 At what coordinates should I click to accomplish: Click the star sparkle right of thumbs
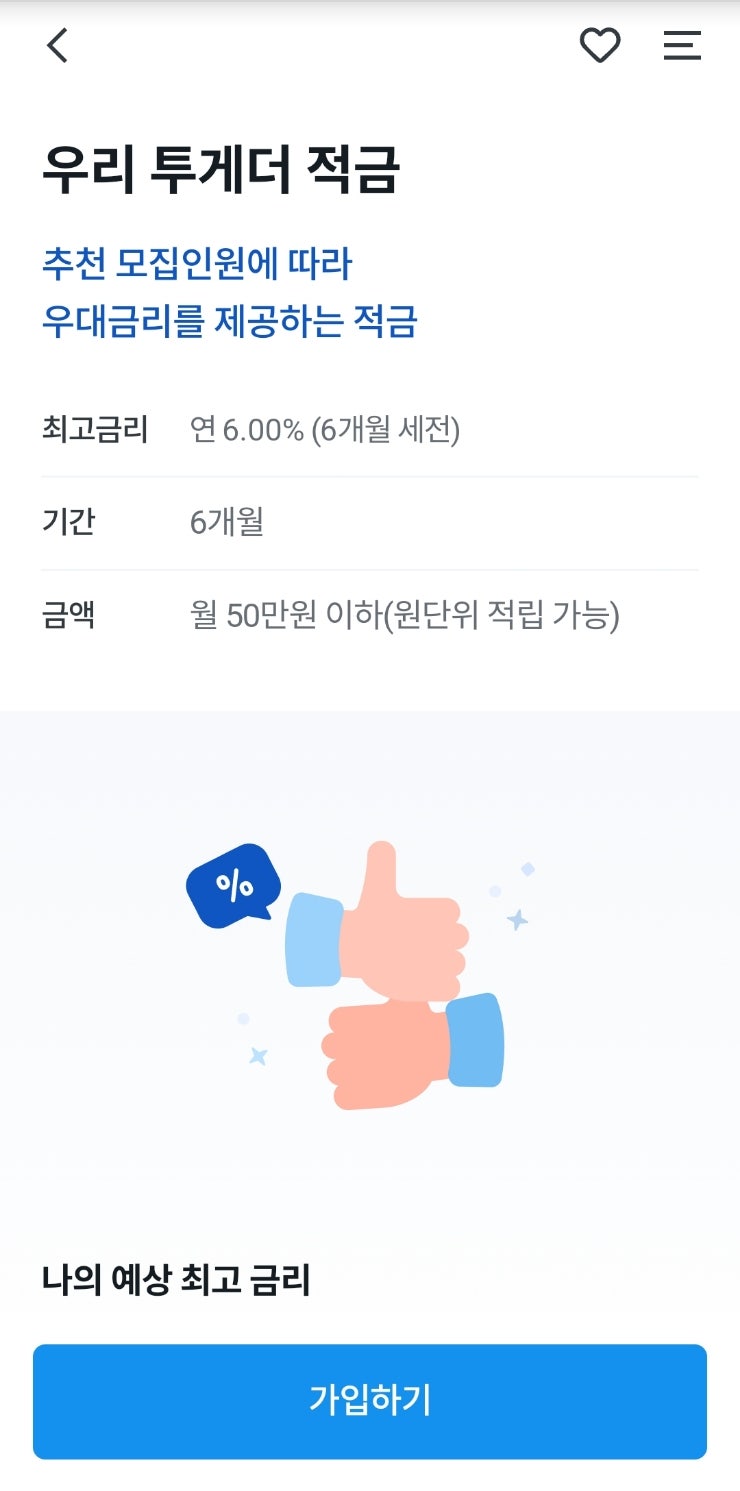[517, 919]
